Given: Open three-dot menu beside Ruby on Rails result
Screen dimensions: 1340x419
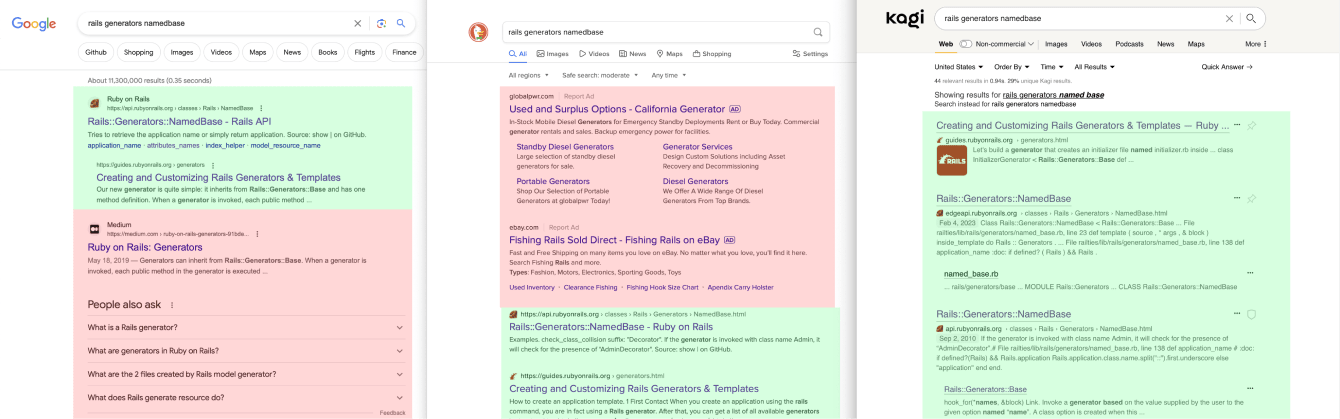Looking at the screenshot, I should pyautogui.click(x=261, y=107).
